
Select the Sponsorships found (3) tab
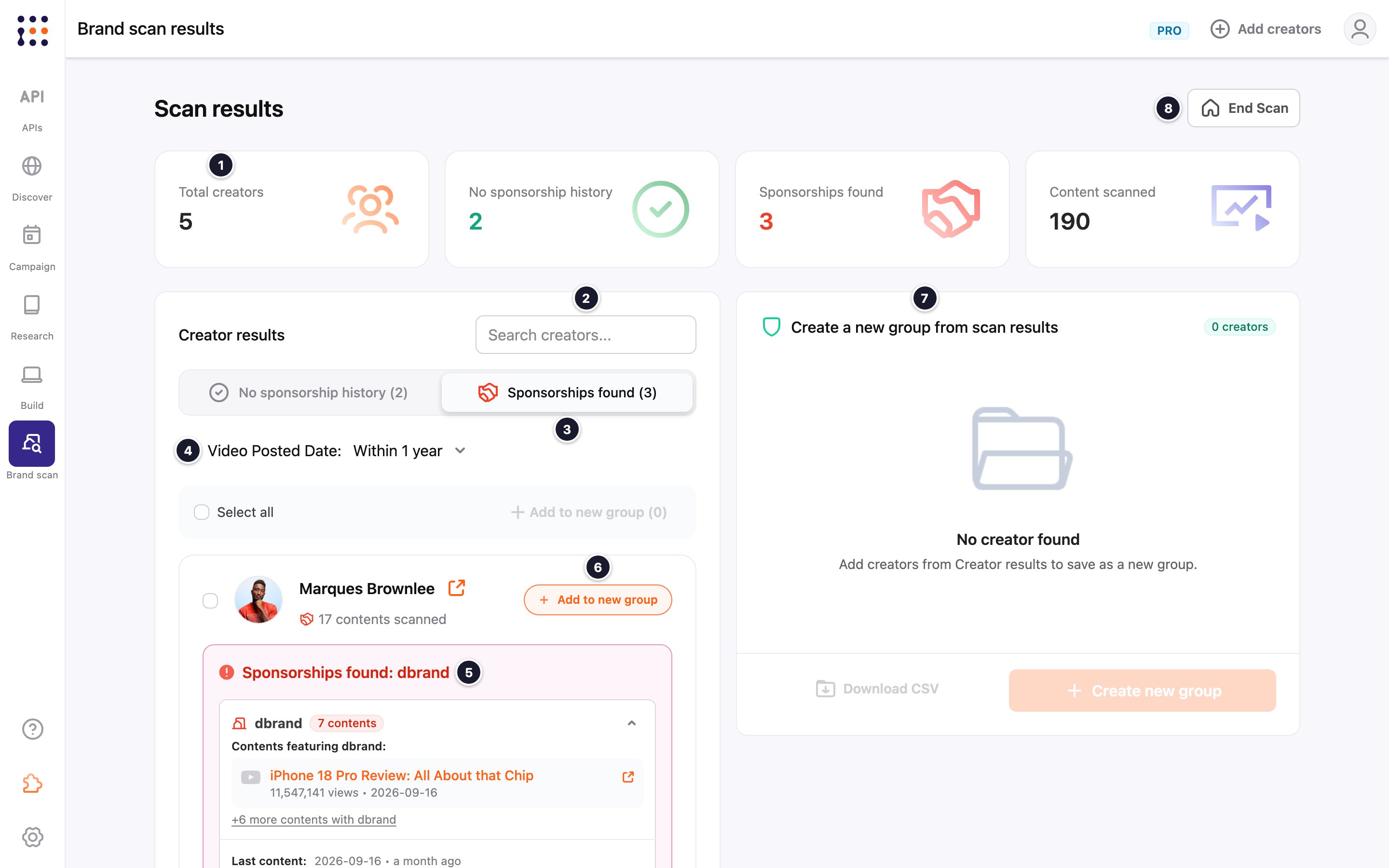point(567,393)
